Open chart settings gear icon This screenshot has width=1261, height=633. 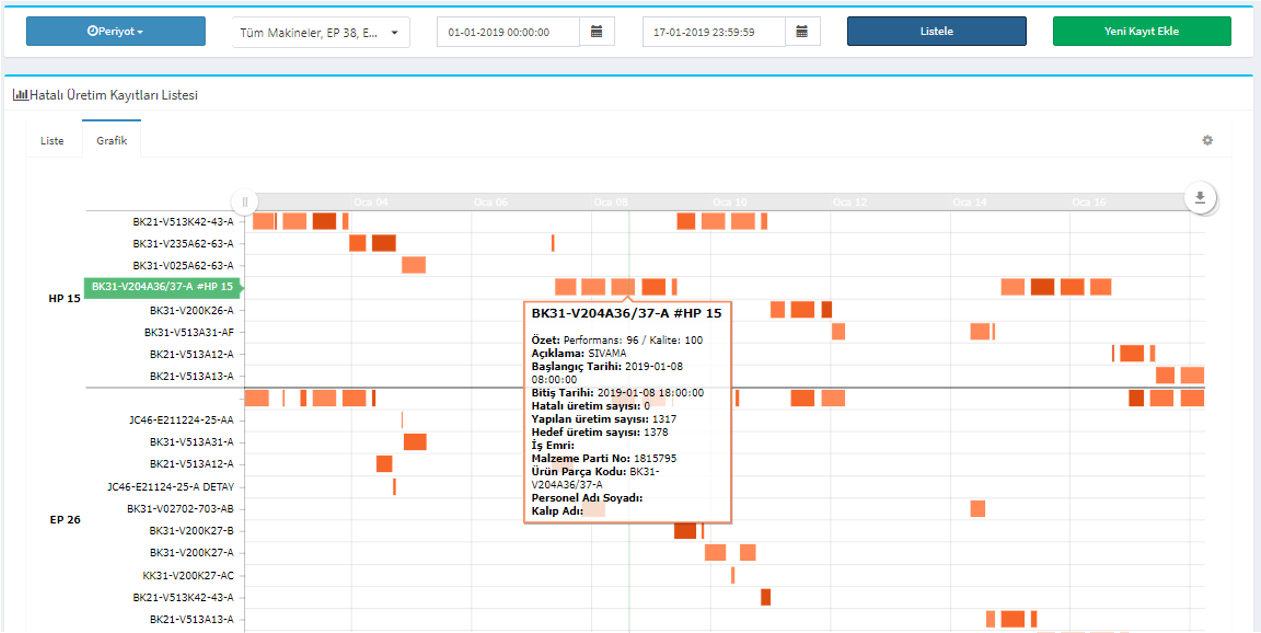coord(1207,140)
